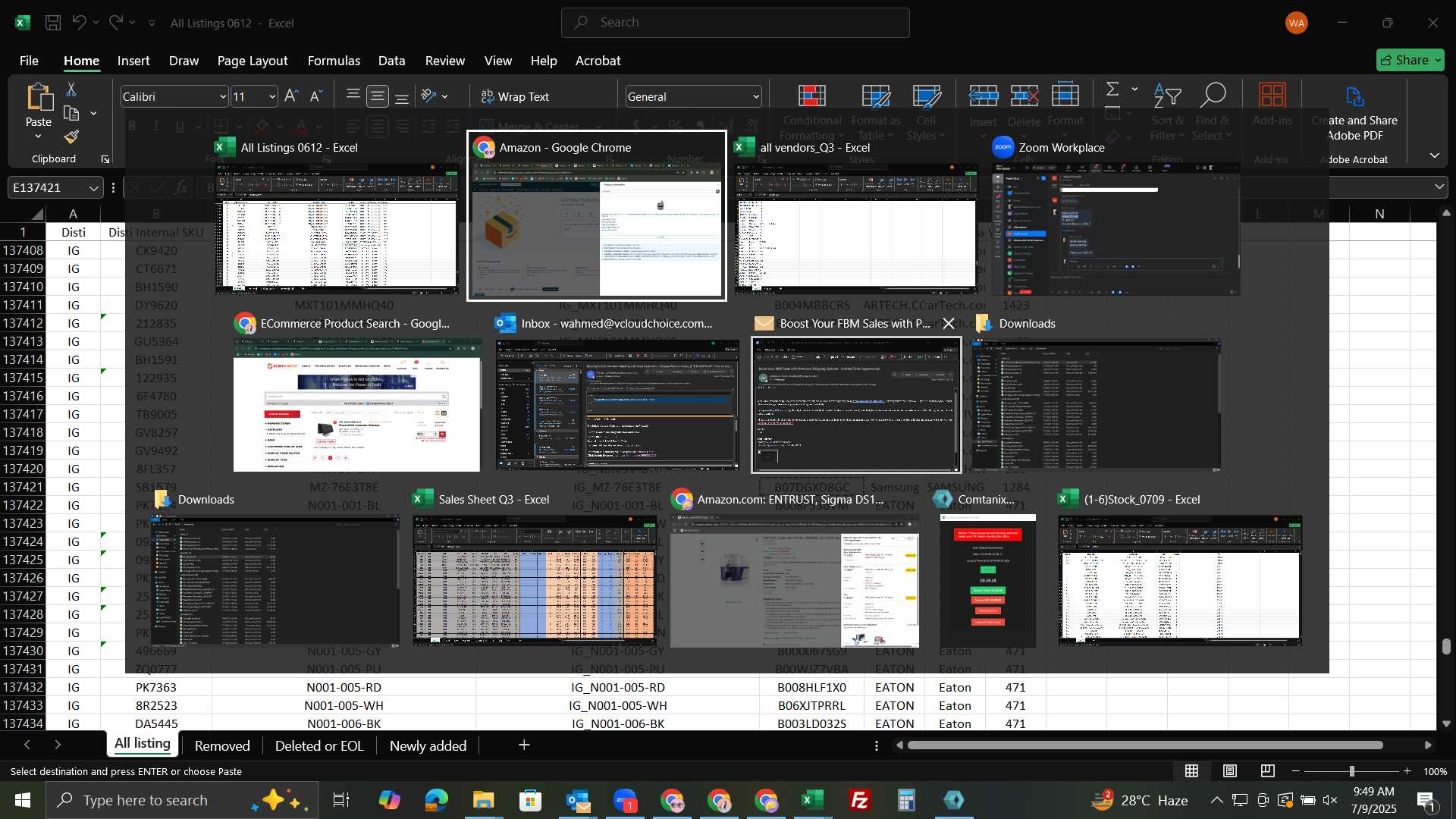The image size is (1456, 819).
Task: Click the Format Painter brush icon
Action: coord(71,136)
